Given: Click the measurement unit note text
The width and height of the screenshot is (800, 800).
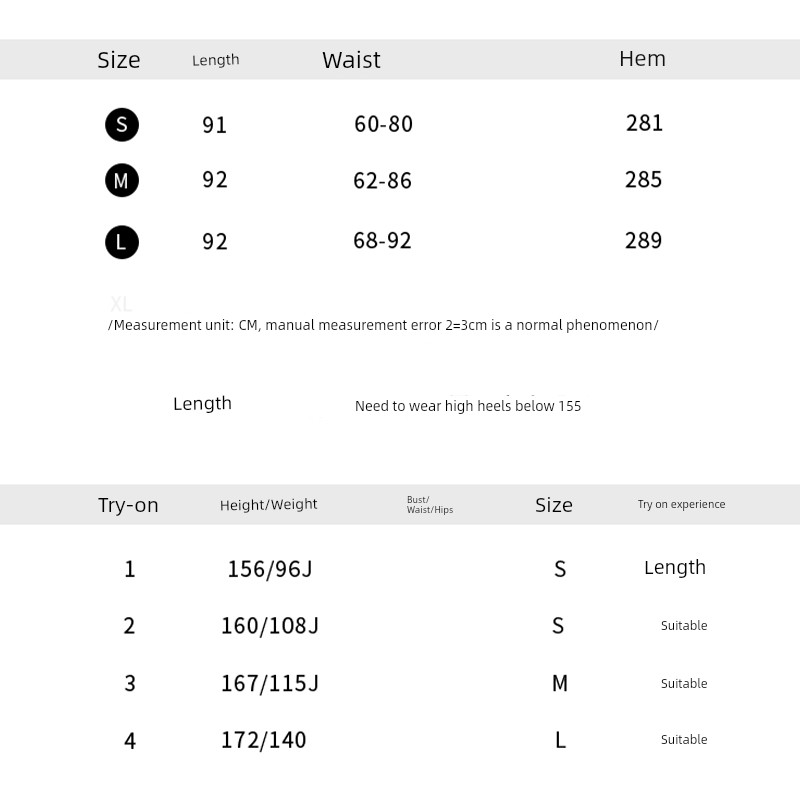Looking at the screenshot, I should pyautogui.click(x=383, y=326).
